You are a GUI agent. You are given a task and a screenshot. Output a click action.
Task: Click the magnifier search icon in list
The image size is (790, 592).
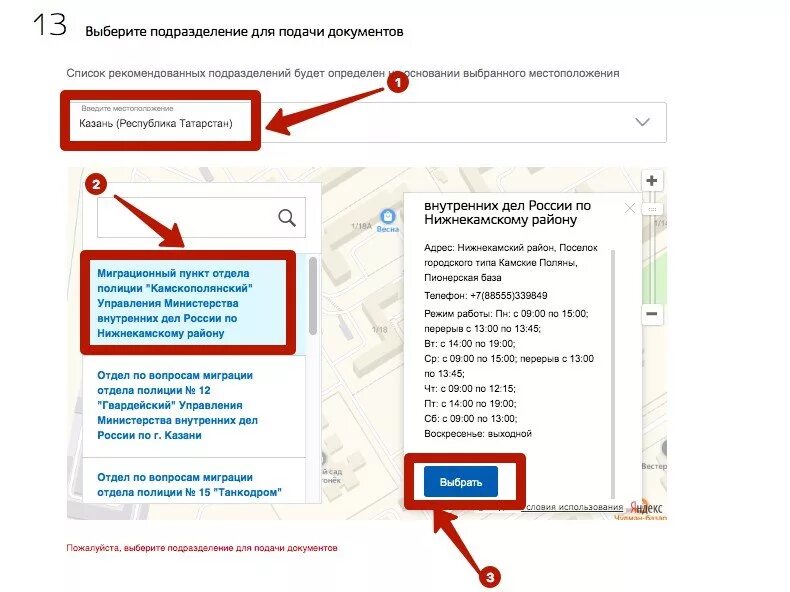click(x=287, y=218)
